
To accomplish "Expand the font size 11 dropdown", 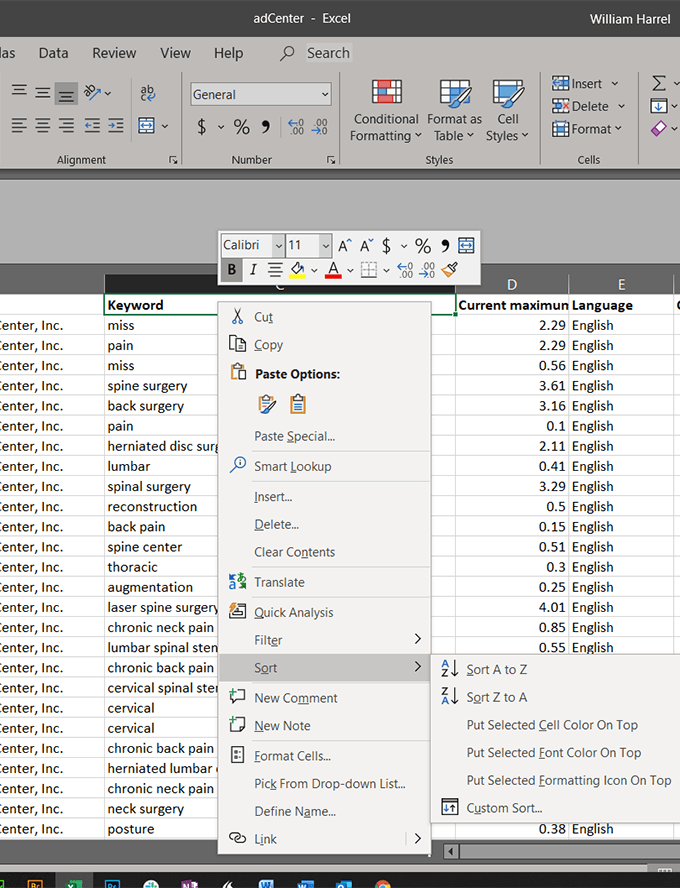I will (325, 246).
